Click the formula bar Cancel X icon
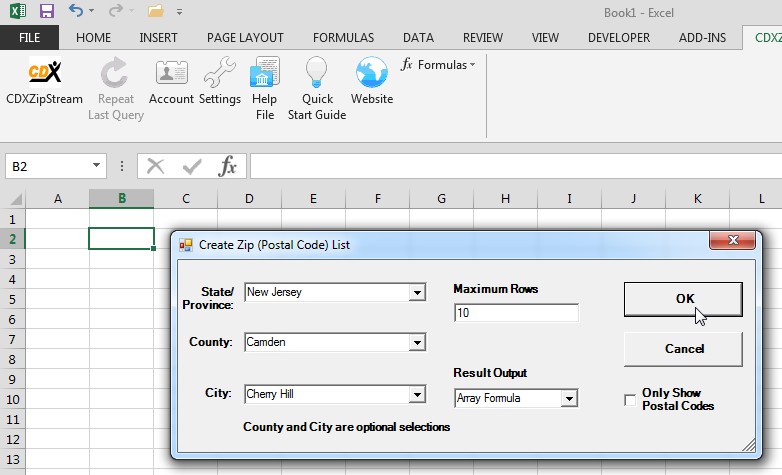 (156, 166)
